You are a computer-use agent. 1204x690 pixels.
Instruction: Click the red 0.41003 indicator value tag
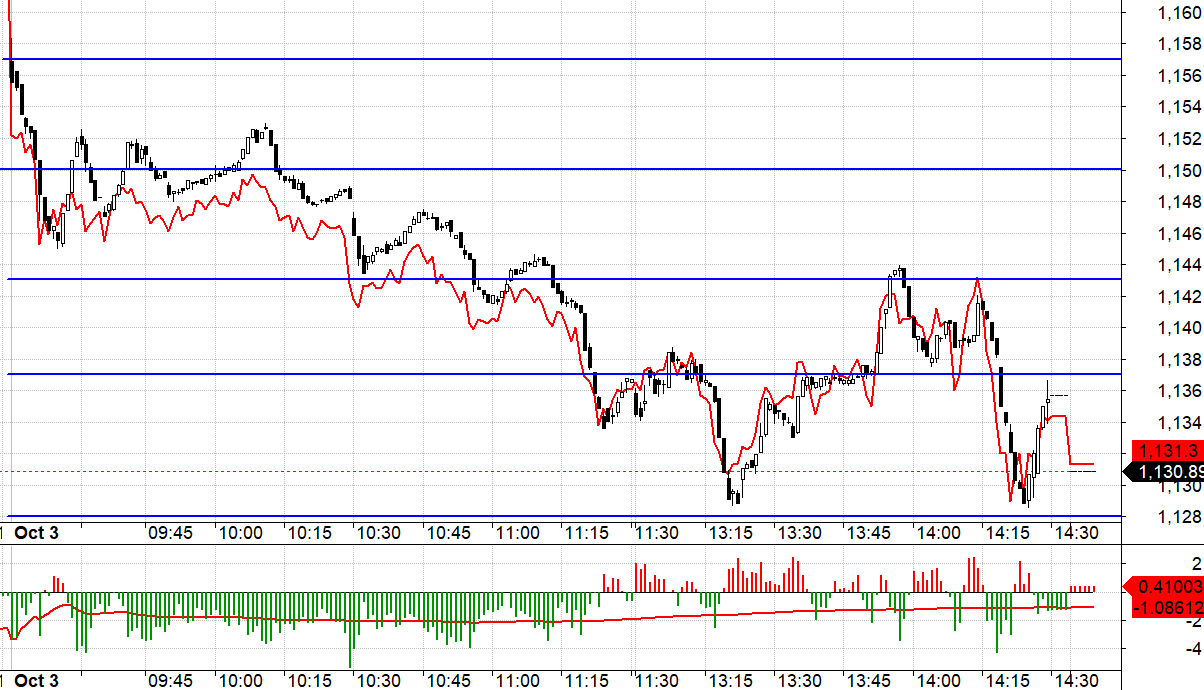point(1165,587)
